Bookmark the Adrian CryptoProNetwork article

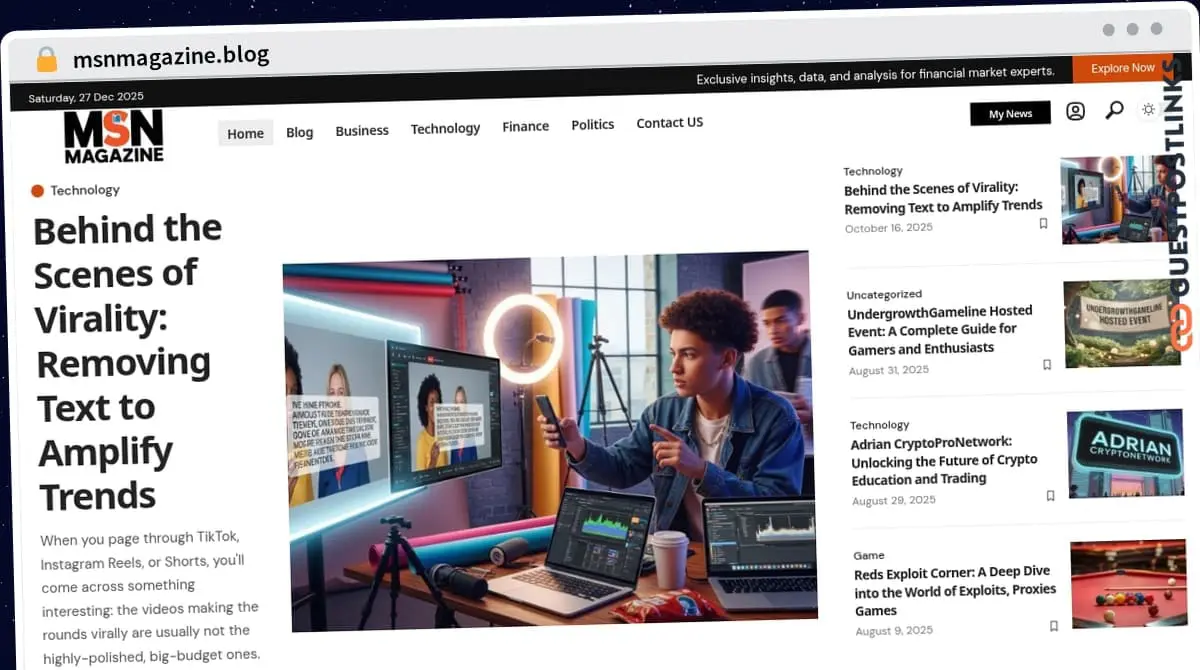(x=1050, y=496)
